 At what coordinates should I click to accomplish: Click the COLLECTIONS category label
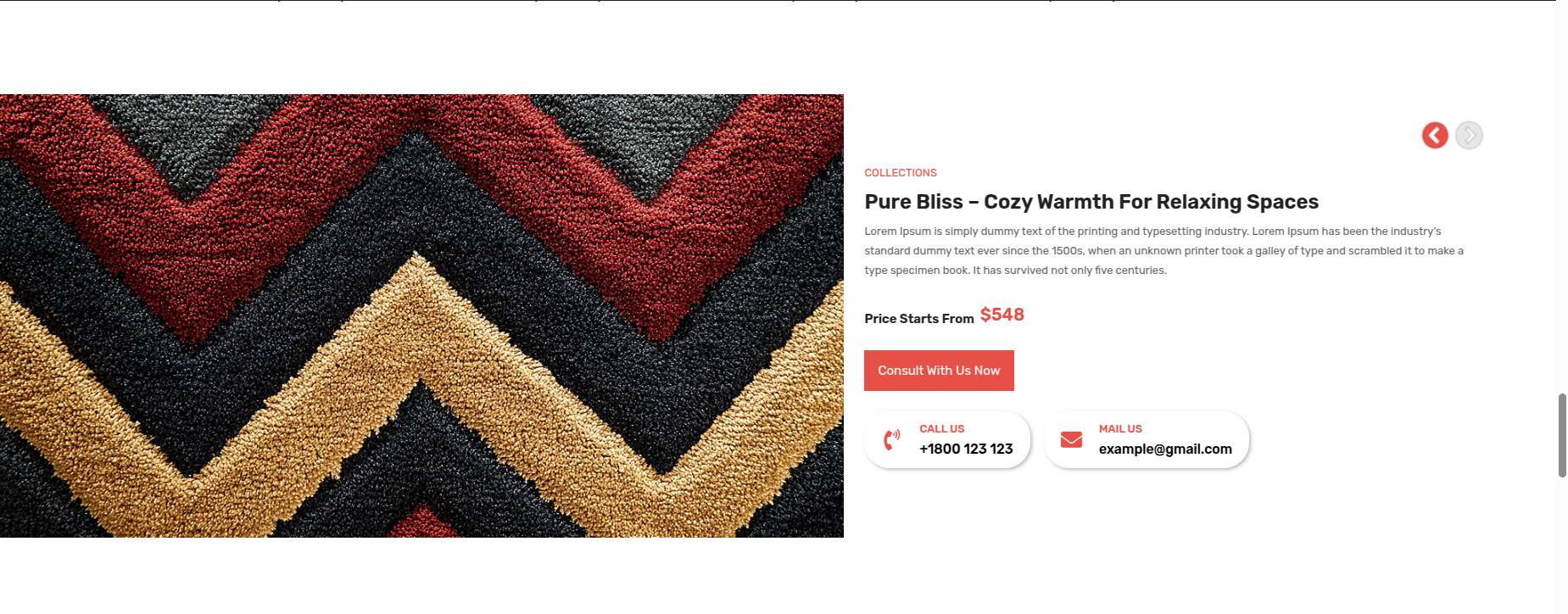pos(901,173)
